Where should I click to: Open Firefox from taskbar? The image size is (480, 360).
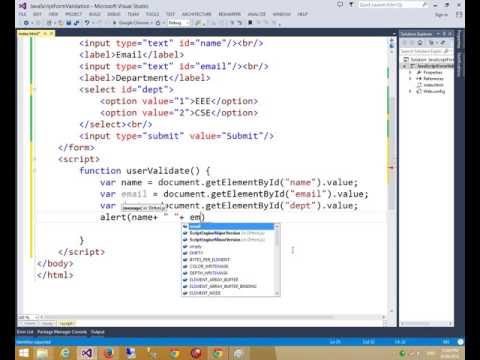(109, 353)
